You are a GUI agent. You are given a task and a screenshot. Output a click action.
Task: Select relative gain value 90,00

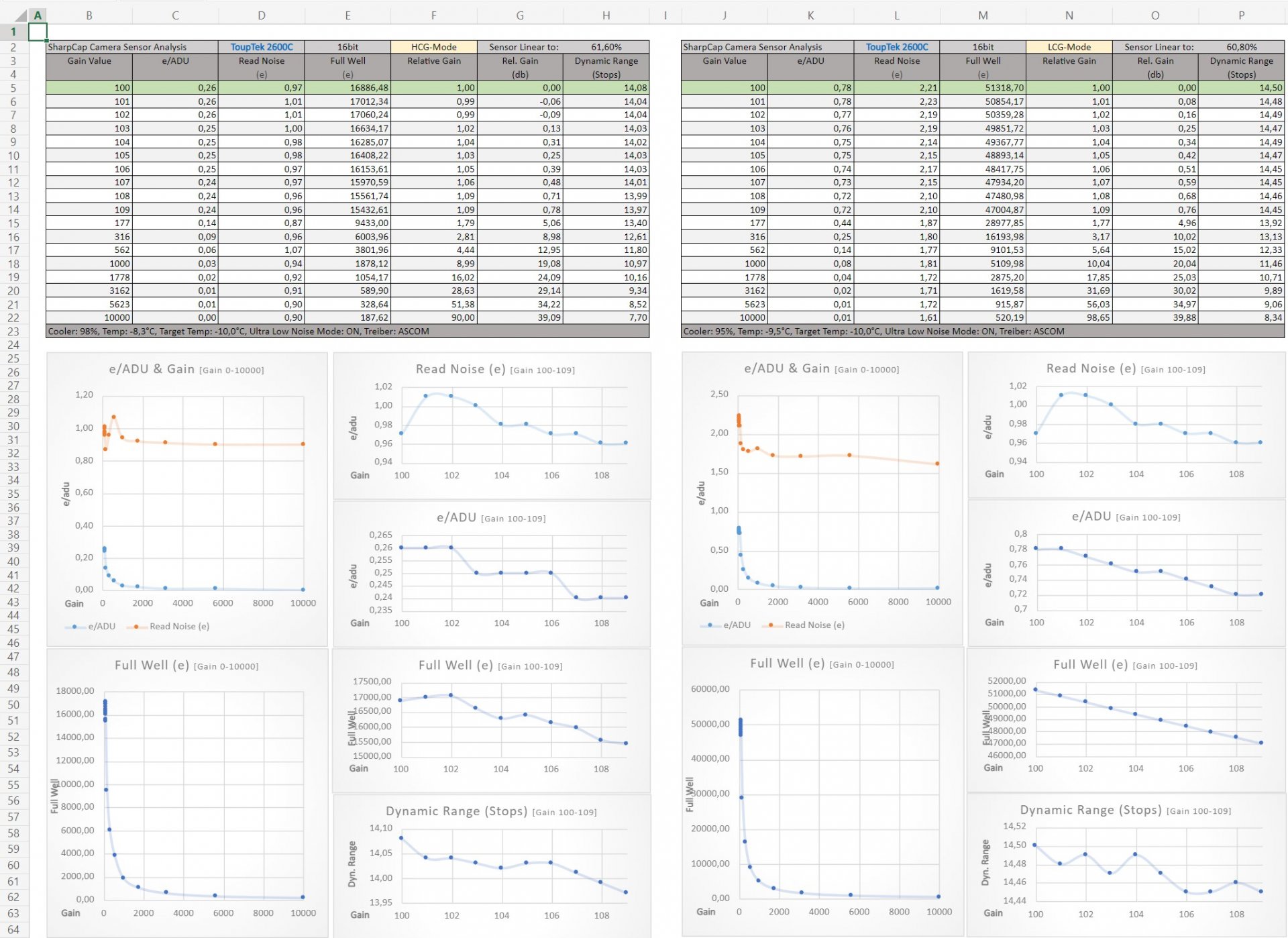tap(433, 317)
